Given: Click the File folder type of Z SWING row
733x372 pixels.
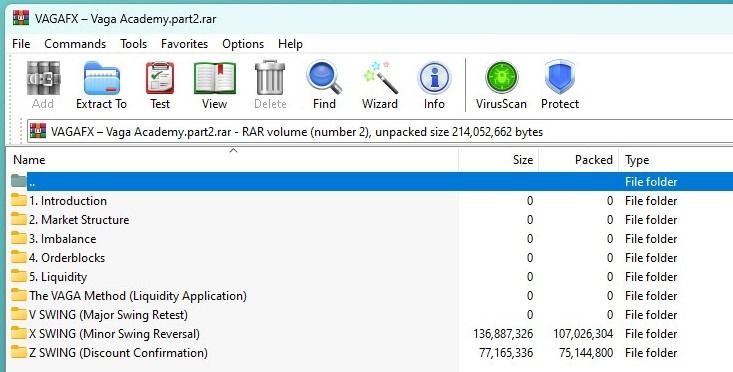Looking at the screenshot, I should 651,353.
